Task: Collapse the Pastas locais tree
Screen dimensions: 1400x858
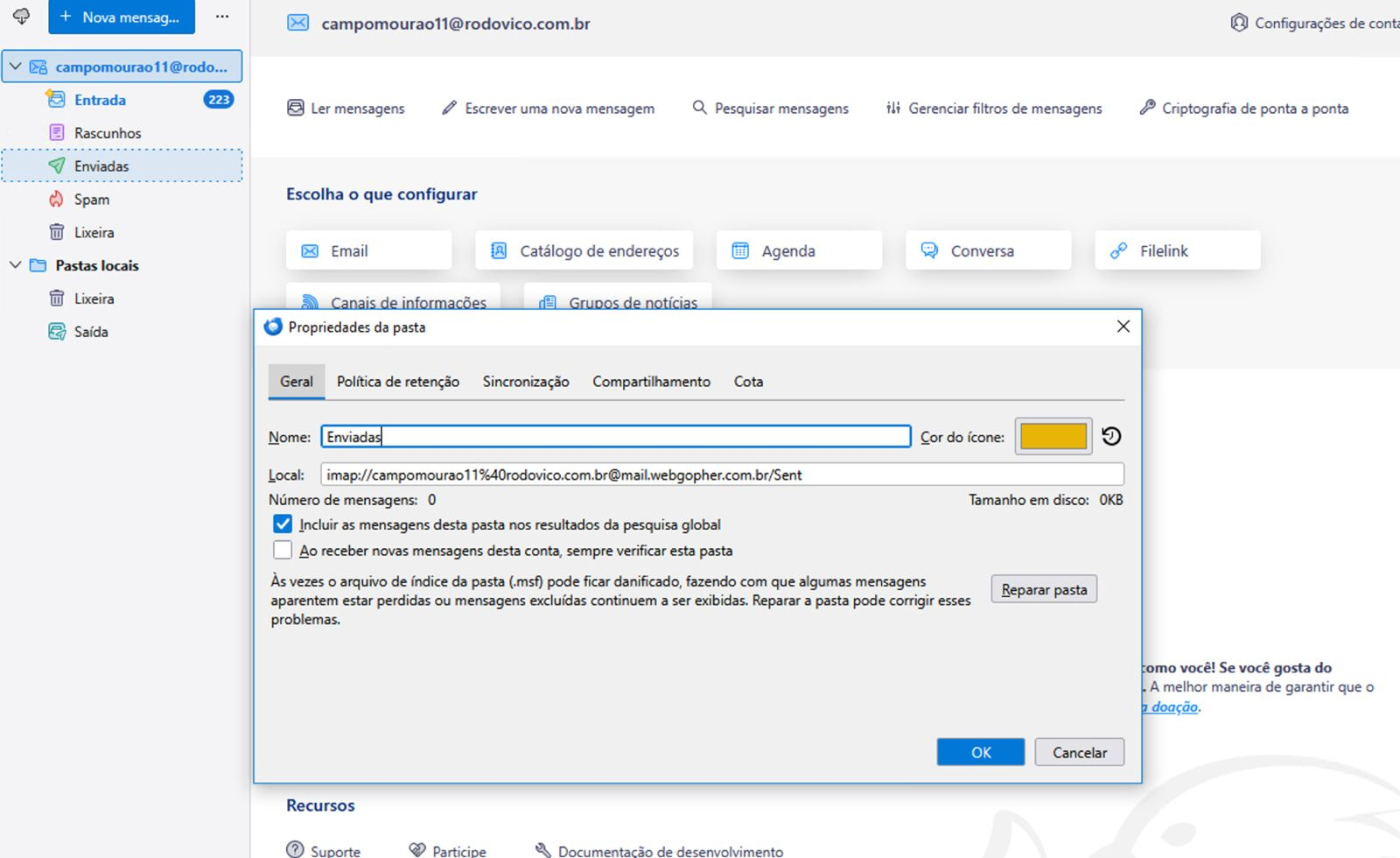Action: coord(15,265)
